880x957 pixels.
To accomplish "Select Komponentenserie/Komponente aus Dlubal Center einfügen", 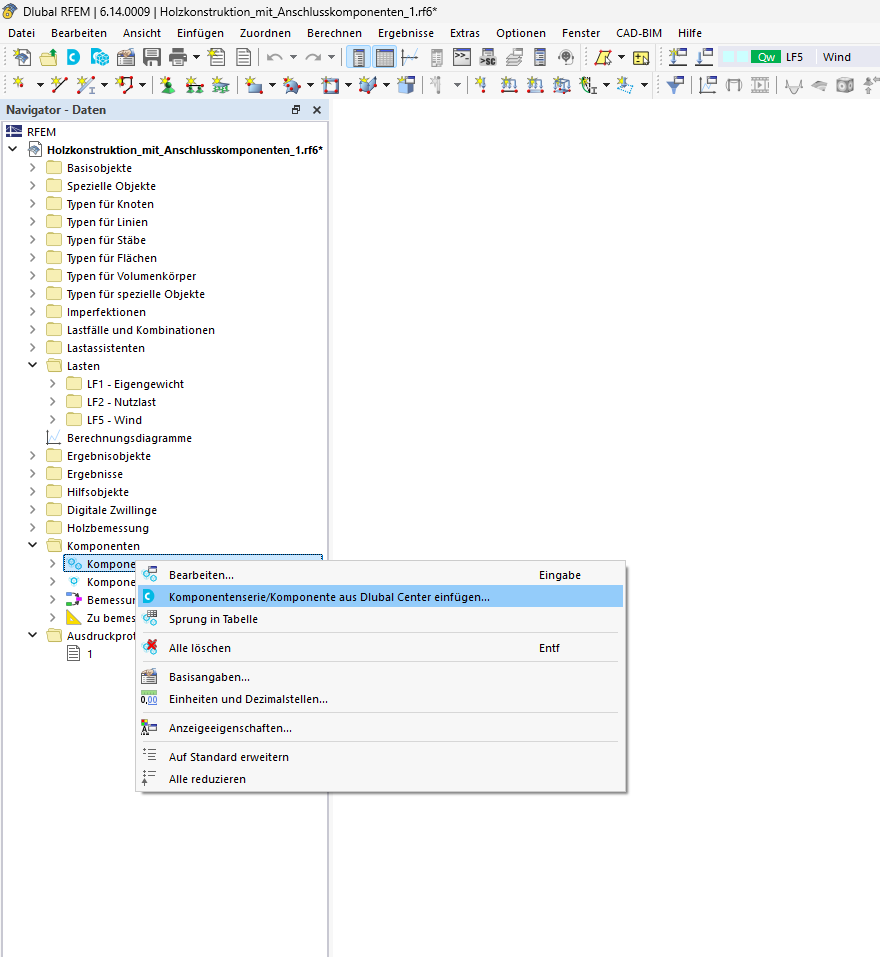I will tap(381, 597).
